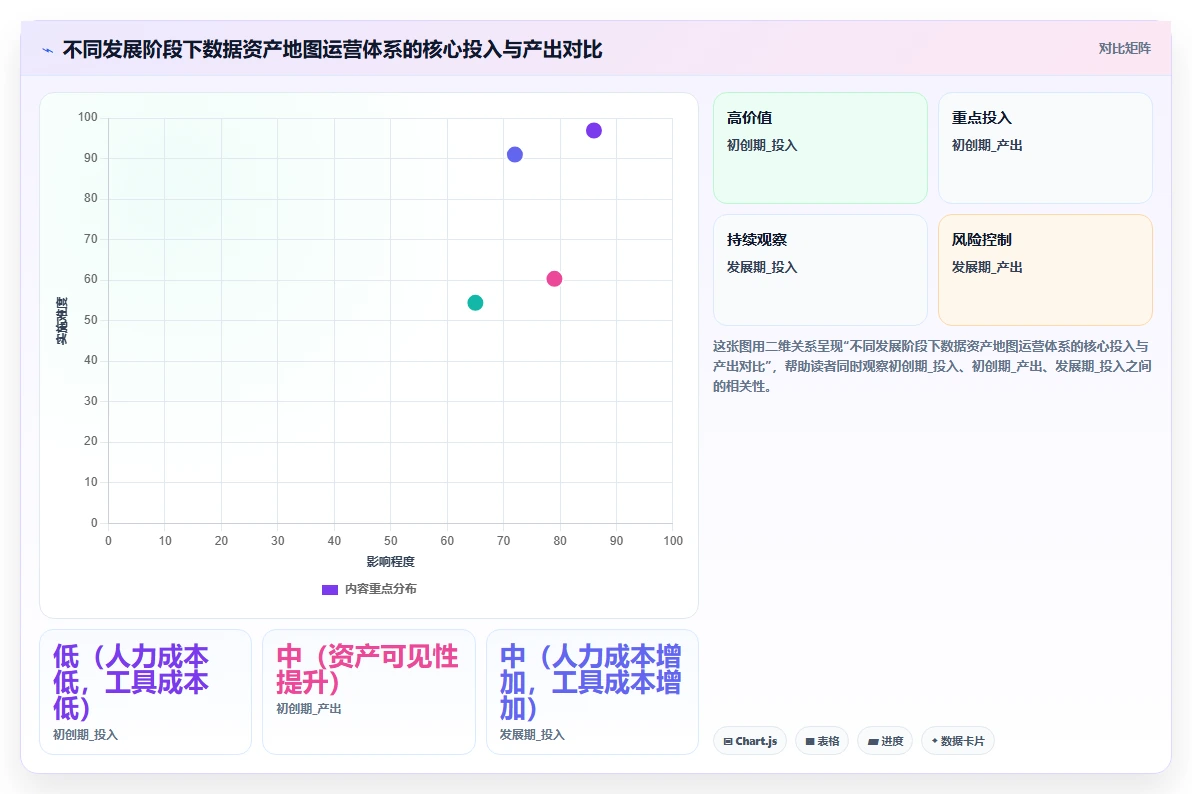Image resolution: width=1192 pixels, height=794 pixels.
Task: Click the 进度 chip icon
Action: pyautogui.click(x=873, y=742)
